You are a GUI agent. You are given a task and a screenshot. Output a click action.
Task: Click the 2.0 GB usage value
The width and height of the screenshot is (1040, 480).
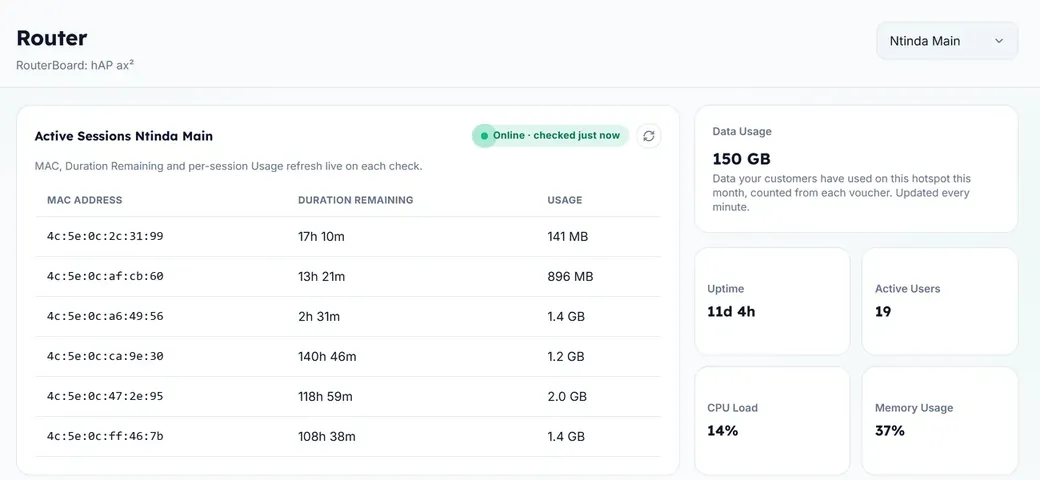(x=567, y=396)
